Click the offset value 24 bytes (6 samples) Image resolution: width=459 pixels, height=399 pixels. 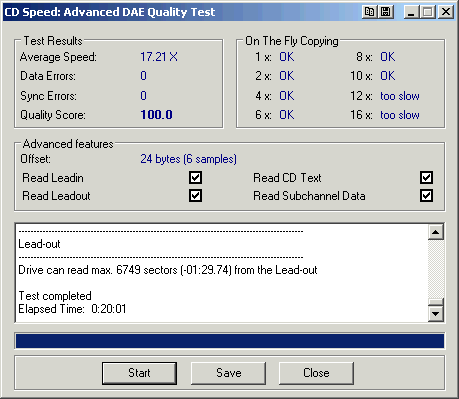click(188, 159)
